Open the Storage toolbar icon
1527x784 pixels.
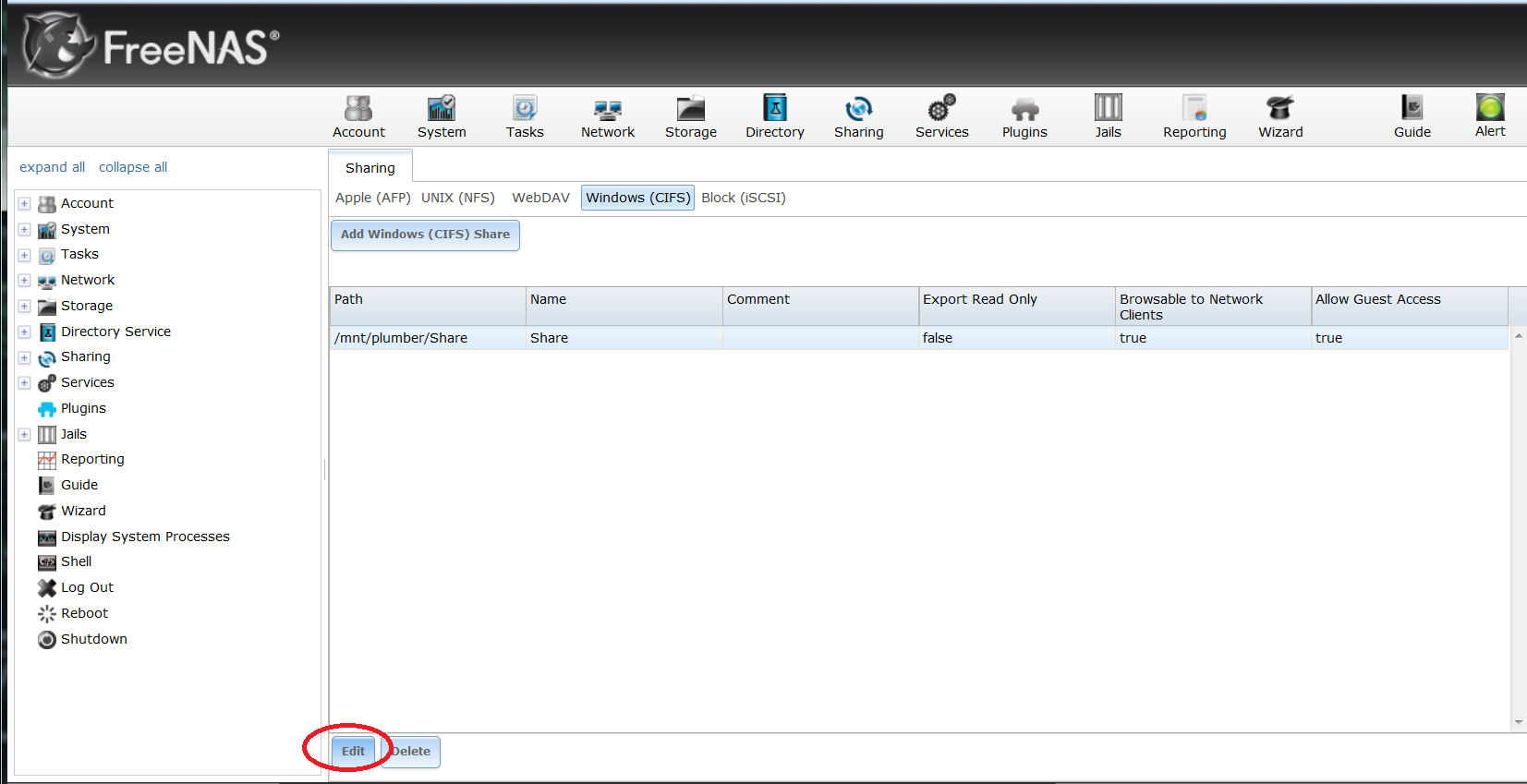click(691, 109)
